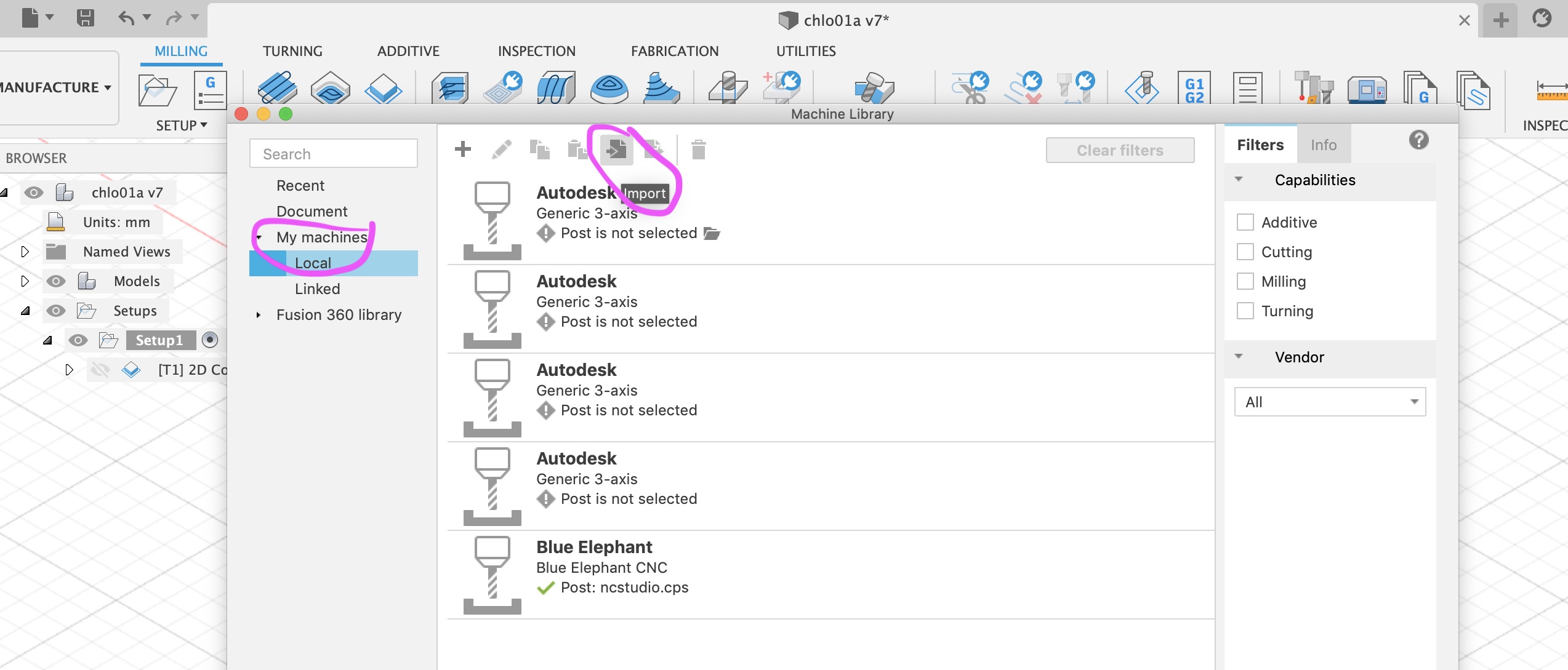This screenshot has height=670, width=1568.
Task: Toggle hidden eye for T1 2D operation
Action: click(100, 370)
